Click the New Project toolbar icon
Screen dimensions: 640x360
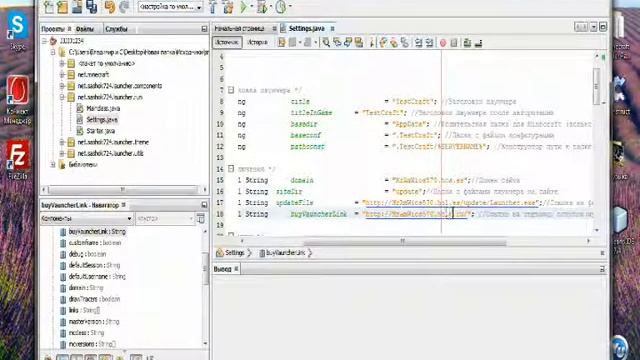[x=62, y=7]
